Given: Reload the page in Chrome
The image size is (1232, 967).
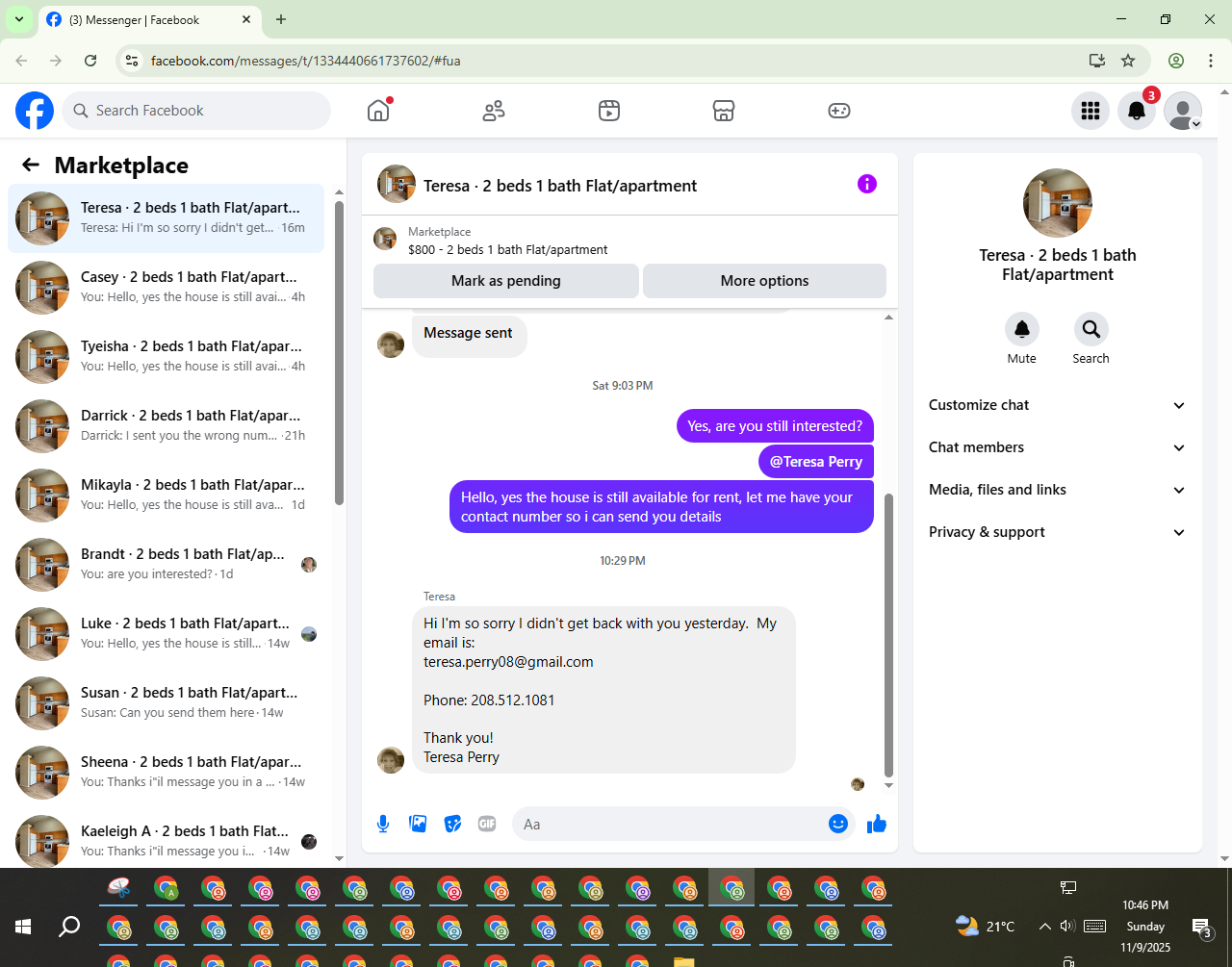Looking at the screenshot, I should point(90,61).
